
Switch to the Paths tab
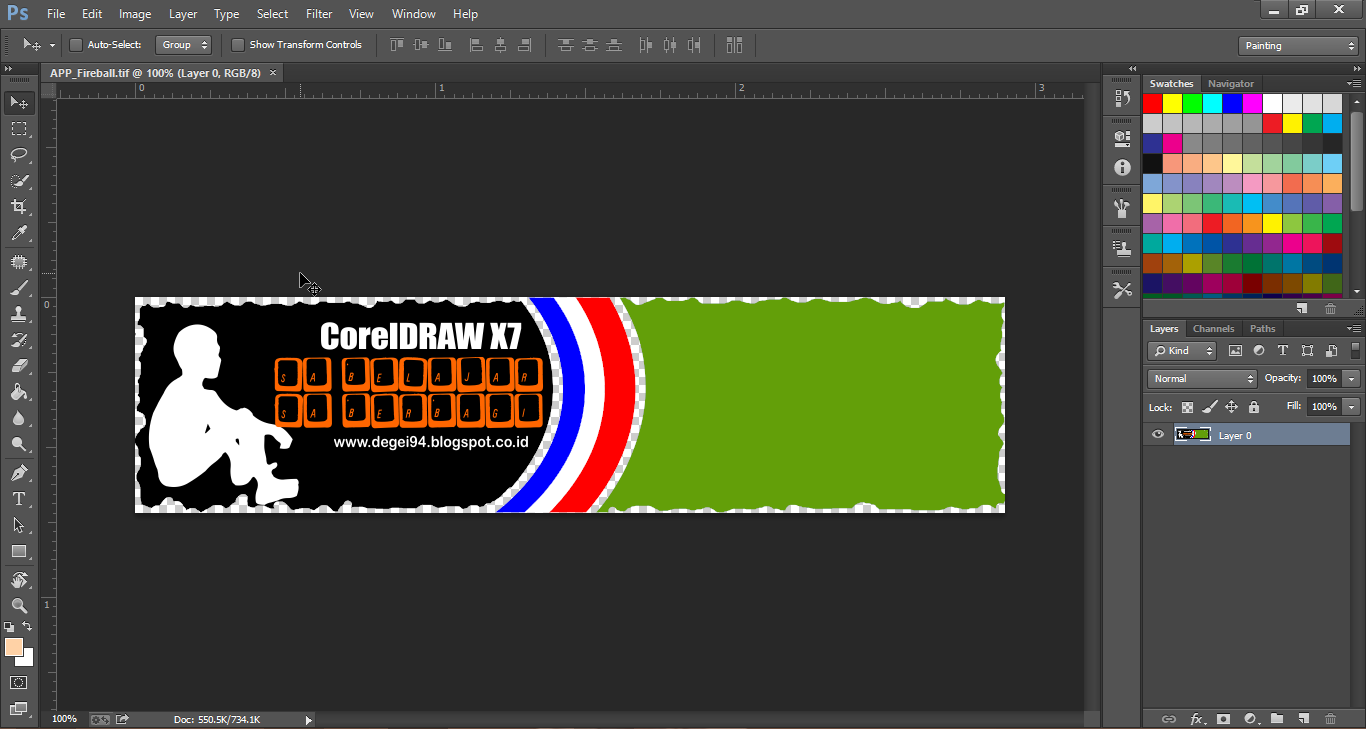pyautogui.click(x=1263, y=328)
